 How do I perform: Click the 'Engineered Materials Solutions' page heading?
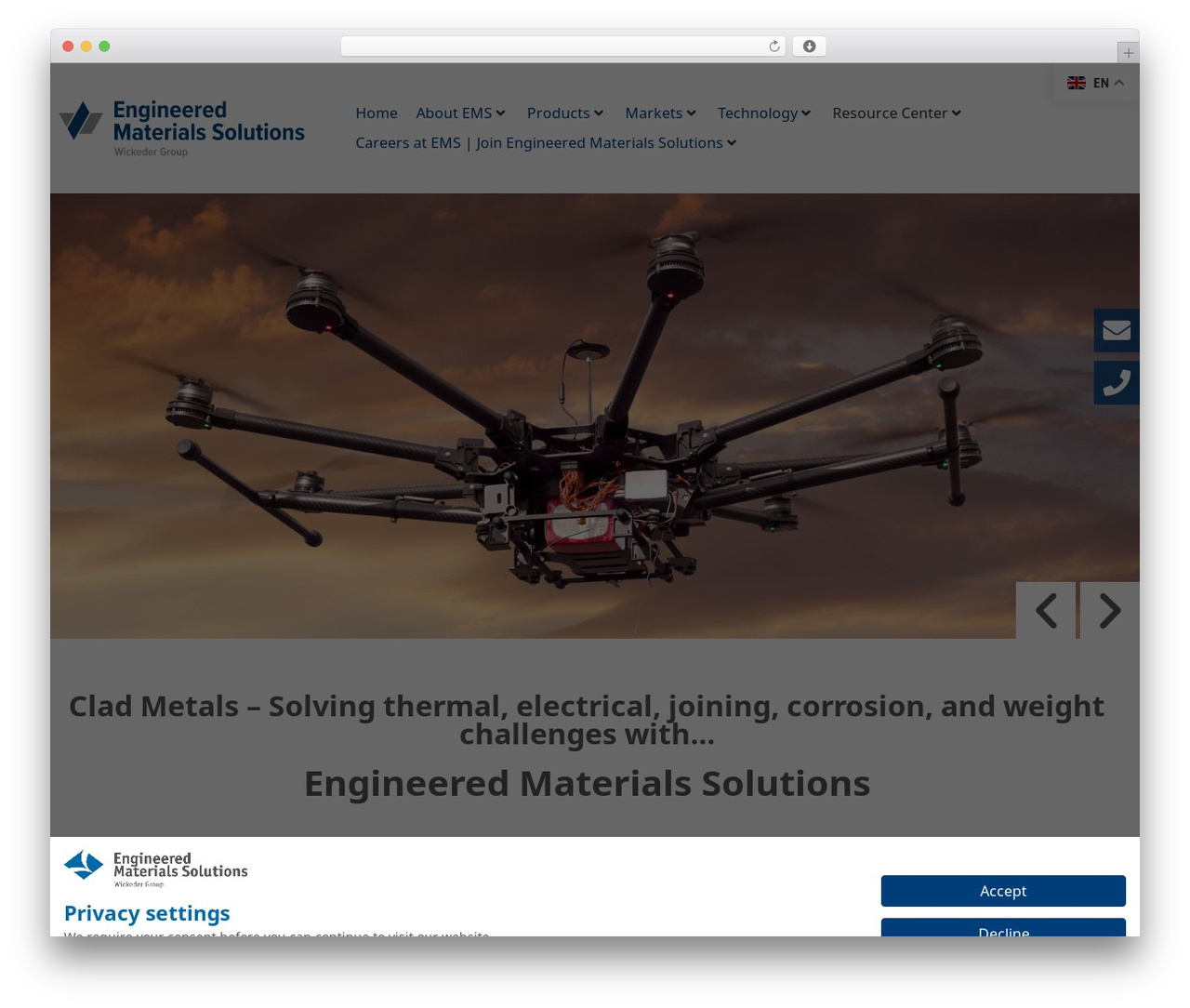coord(587,784)
